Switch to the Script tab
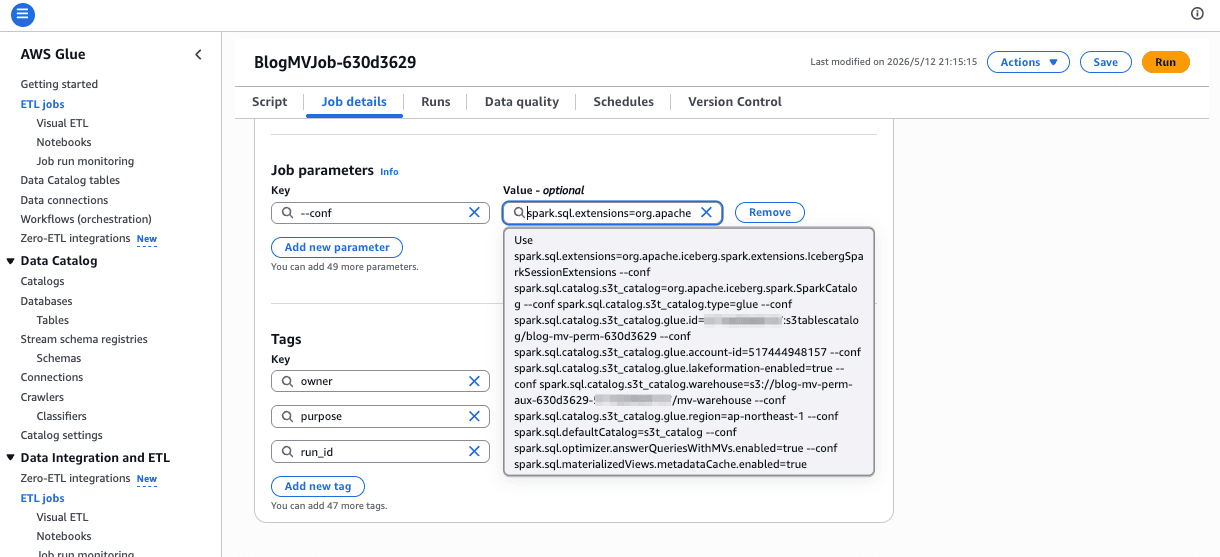This screenshot has width=1220, height=557. 269,101
